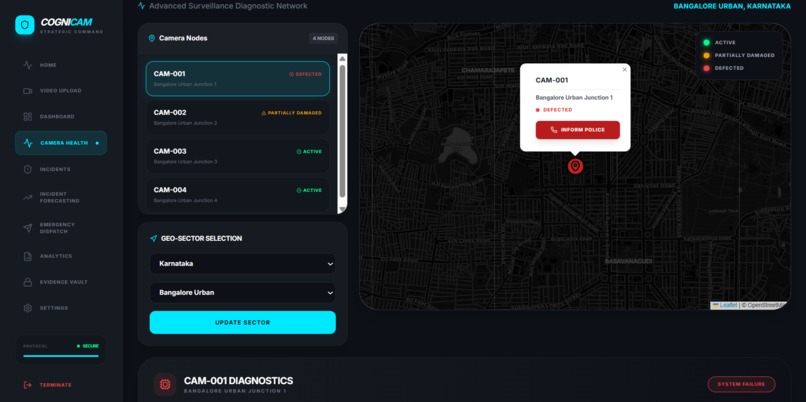Click the Camera Nodes location pin icon

coord(152,38)
